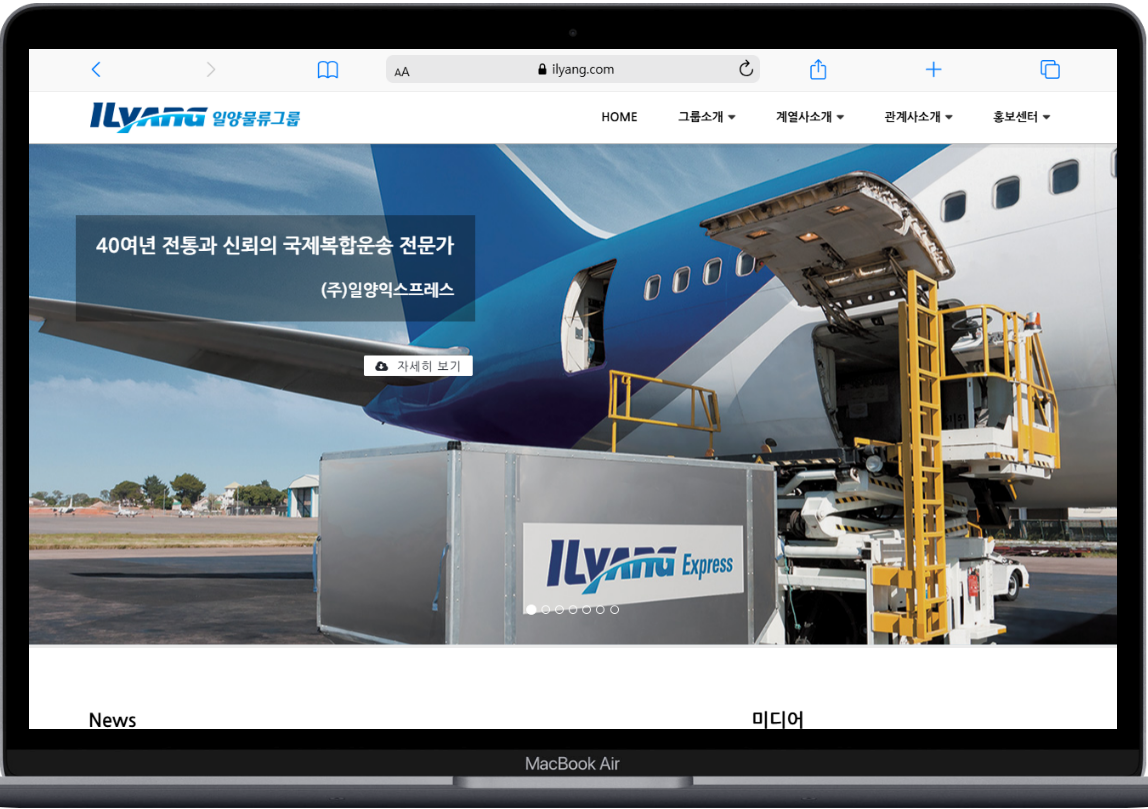1148x809 pixels.
Task: Jump to the last carousel slide dot
Action: [614, 609]
